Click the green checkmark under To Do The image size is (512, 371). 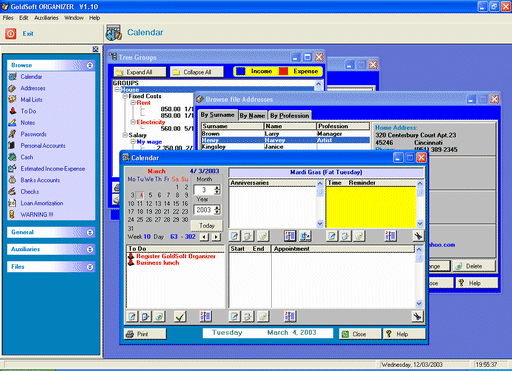[x=180, y=316]
